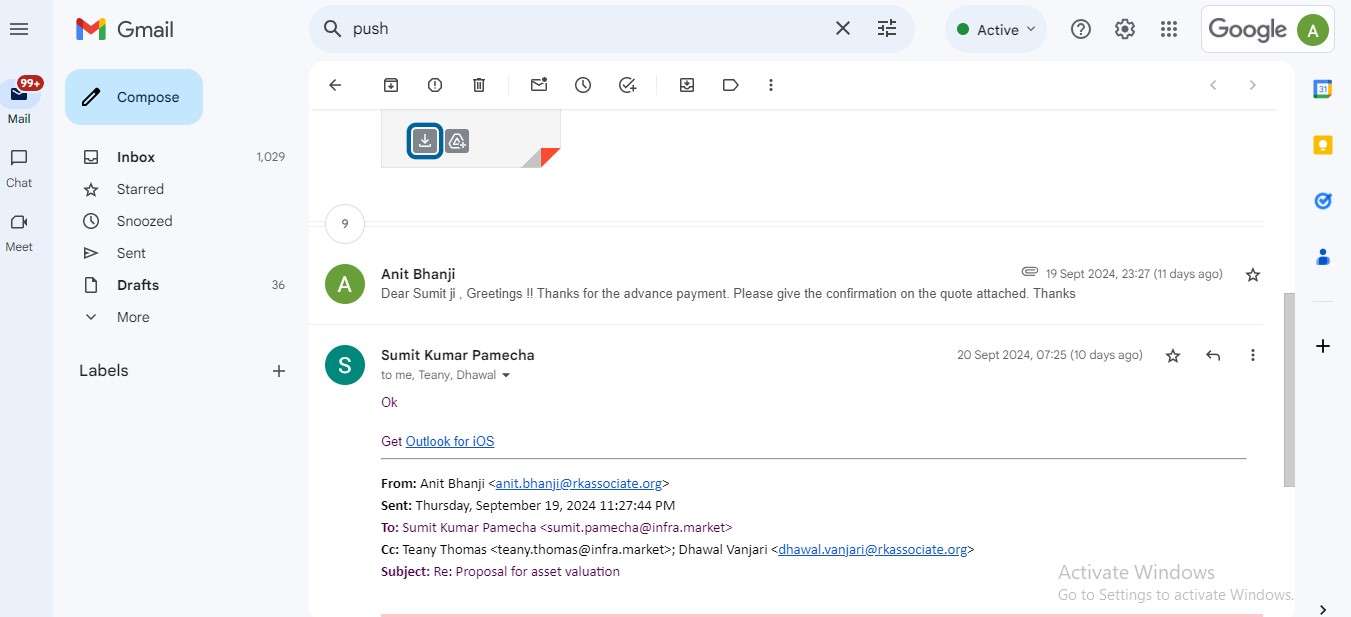Mark the conversation as unread
The image size is (1351, 617).
[x=539, y=85]
